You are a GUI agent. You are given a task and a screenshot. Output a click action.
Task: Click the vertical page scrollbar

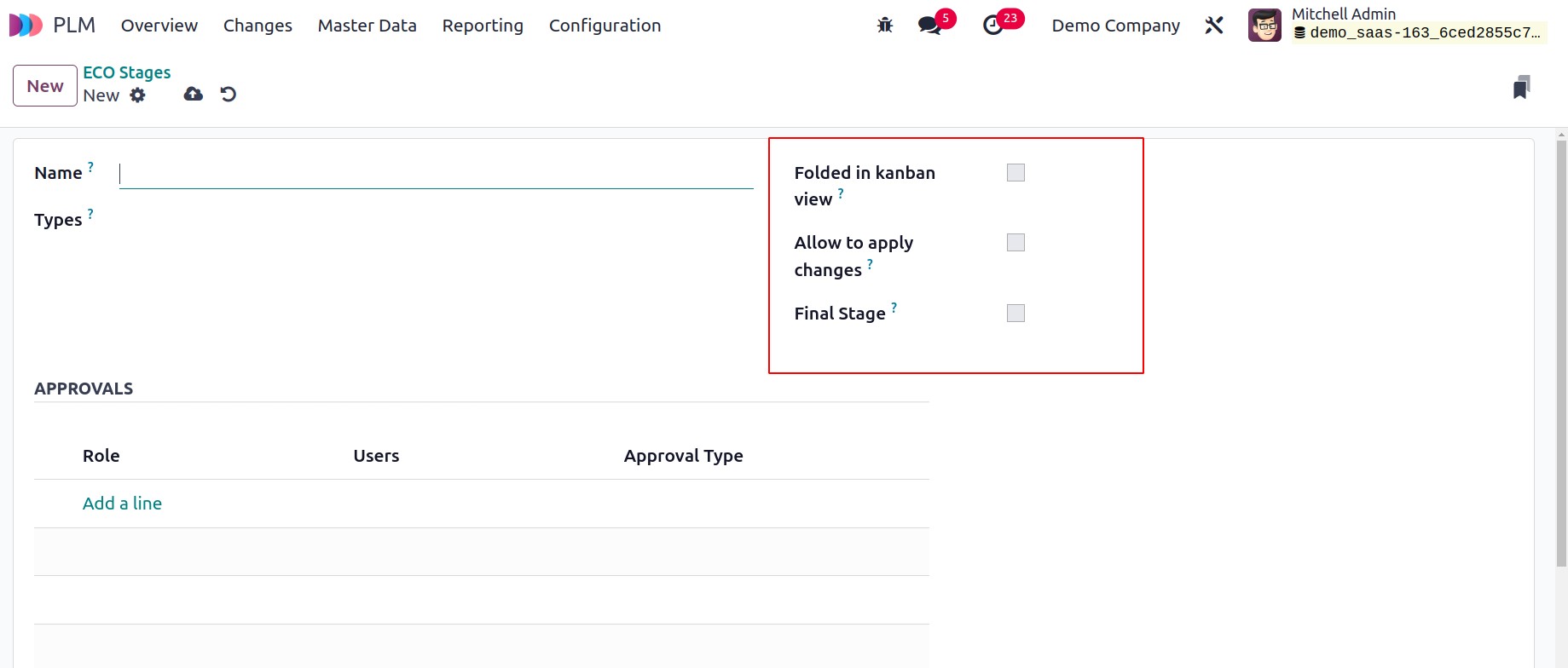click(1561, 353)
